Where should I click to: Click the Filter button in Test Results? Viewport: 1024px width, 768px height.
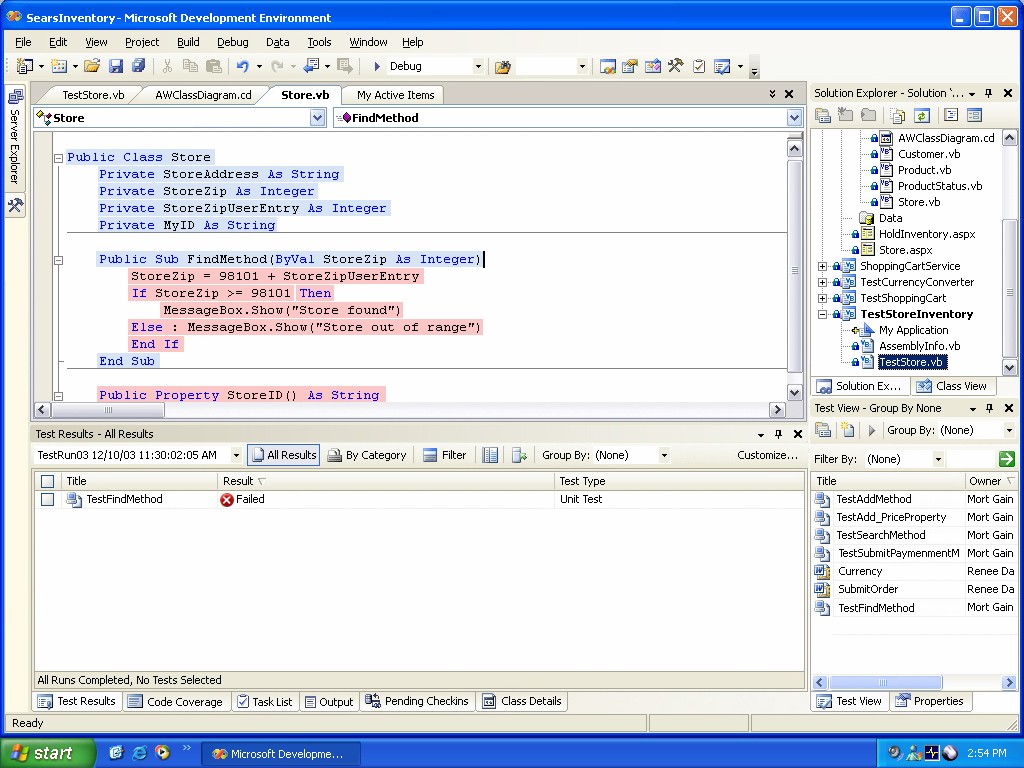(x=445, y=455)
